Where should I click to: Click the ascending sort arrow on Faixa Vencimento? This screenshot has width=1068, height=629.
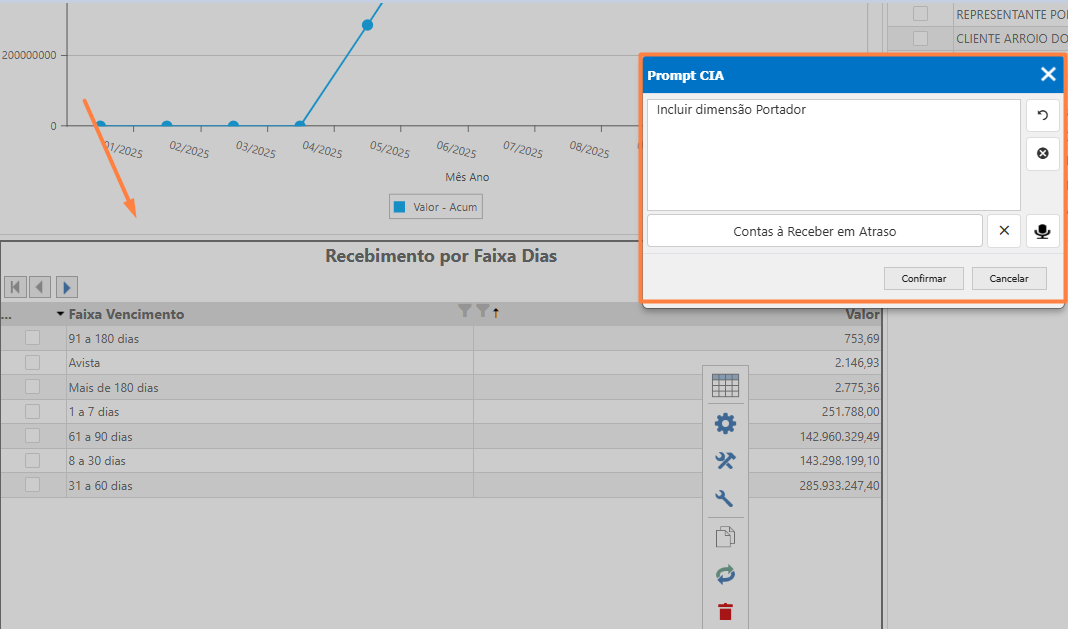click(496, 312)
